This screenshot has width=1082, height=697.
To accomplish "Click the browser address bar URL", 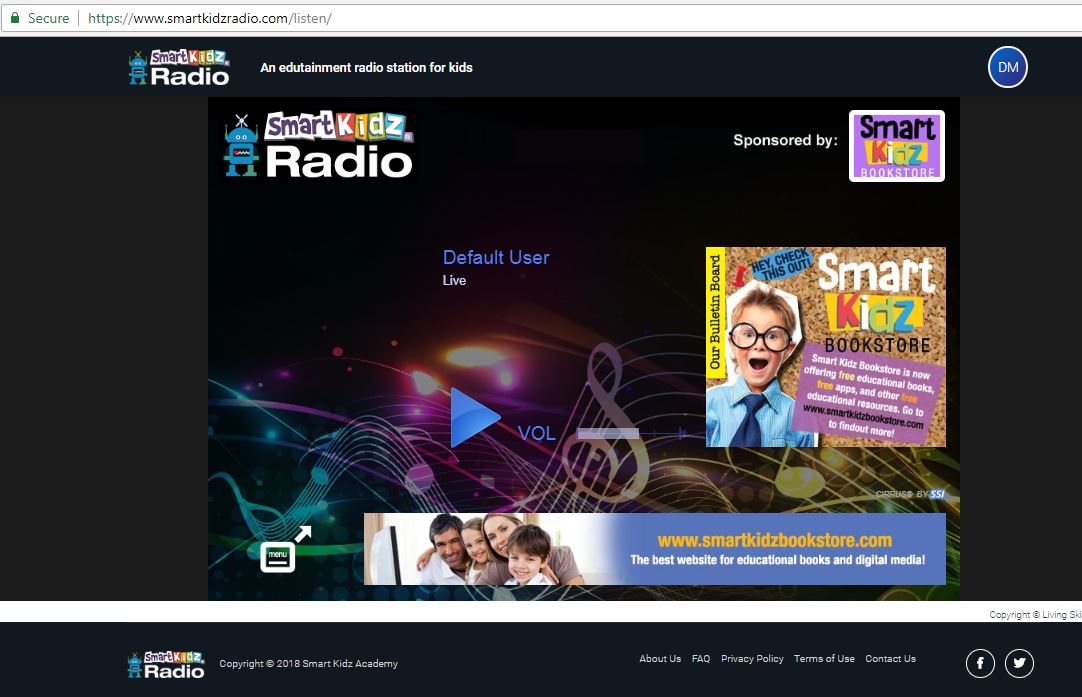I will pos(210,19).
